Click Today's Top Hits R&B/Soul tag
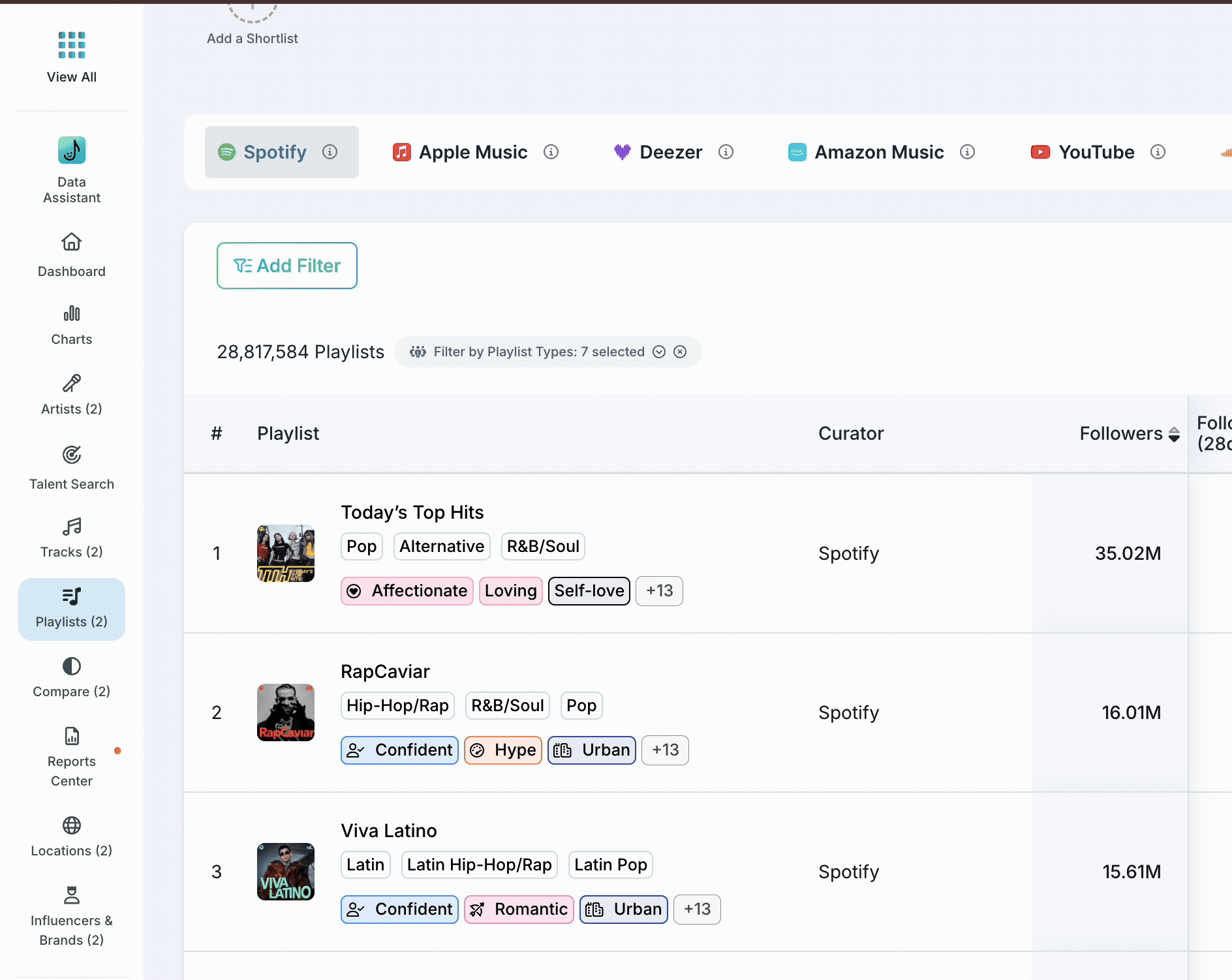The image size is (1232, 980). pos(543,546)
